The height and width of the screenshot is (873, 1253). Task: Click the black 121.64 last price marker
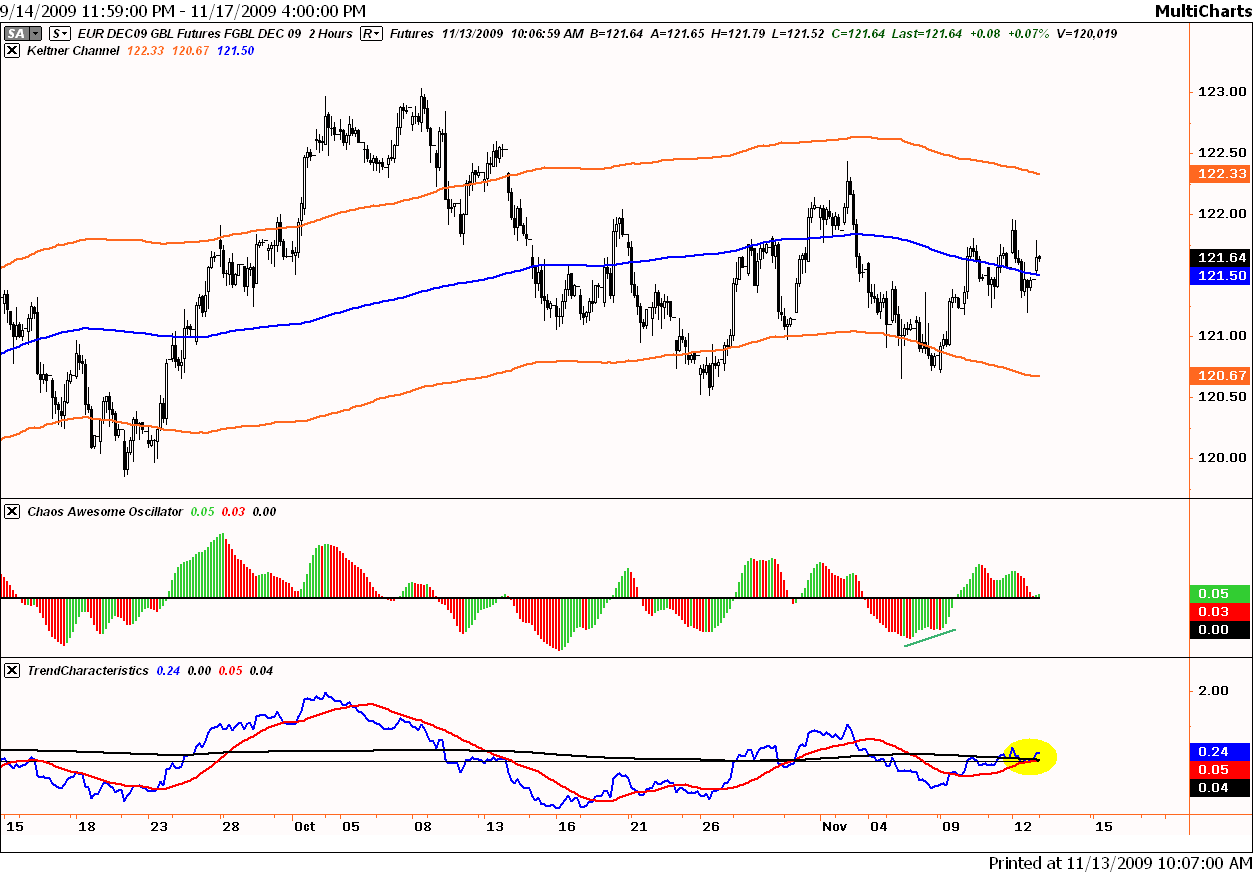pyautogui.click(x=1220, y=257)
